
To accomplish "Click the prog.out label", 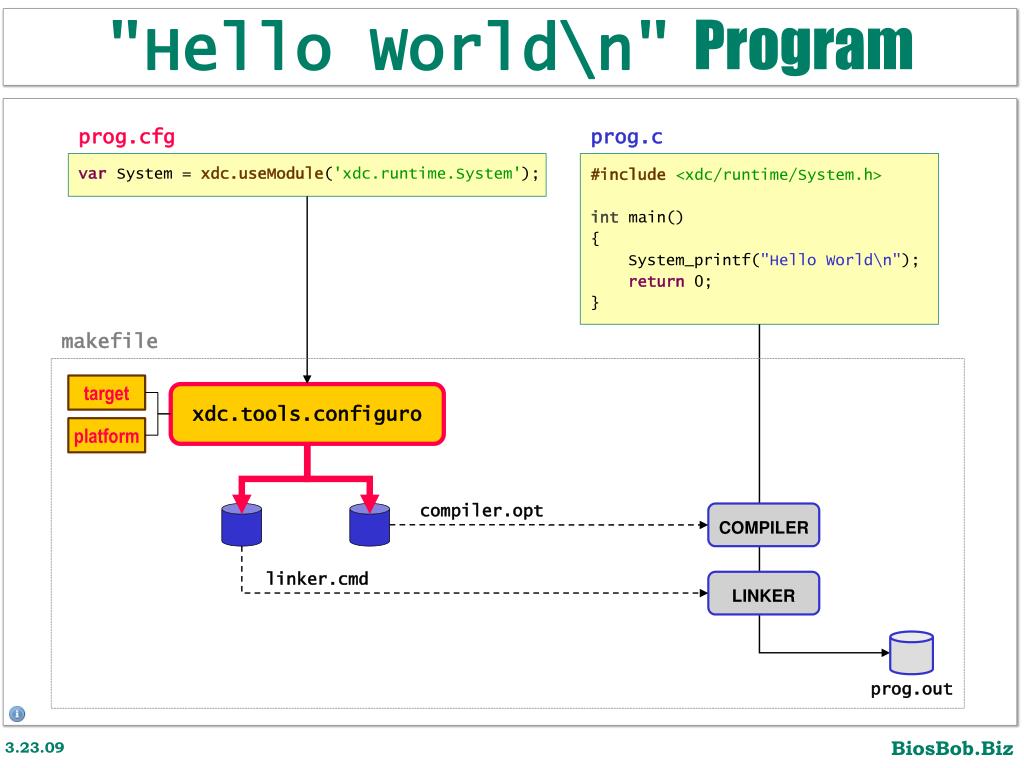I will tap(912, 689).
